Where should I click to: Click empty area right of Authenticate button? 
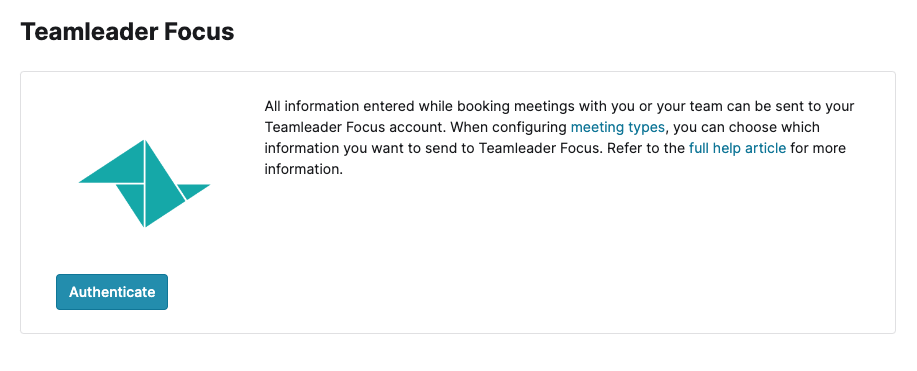coord(468,292)
